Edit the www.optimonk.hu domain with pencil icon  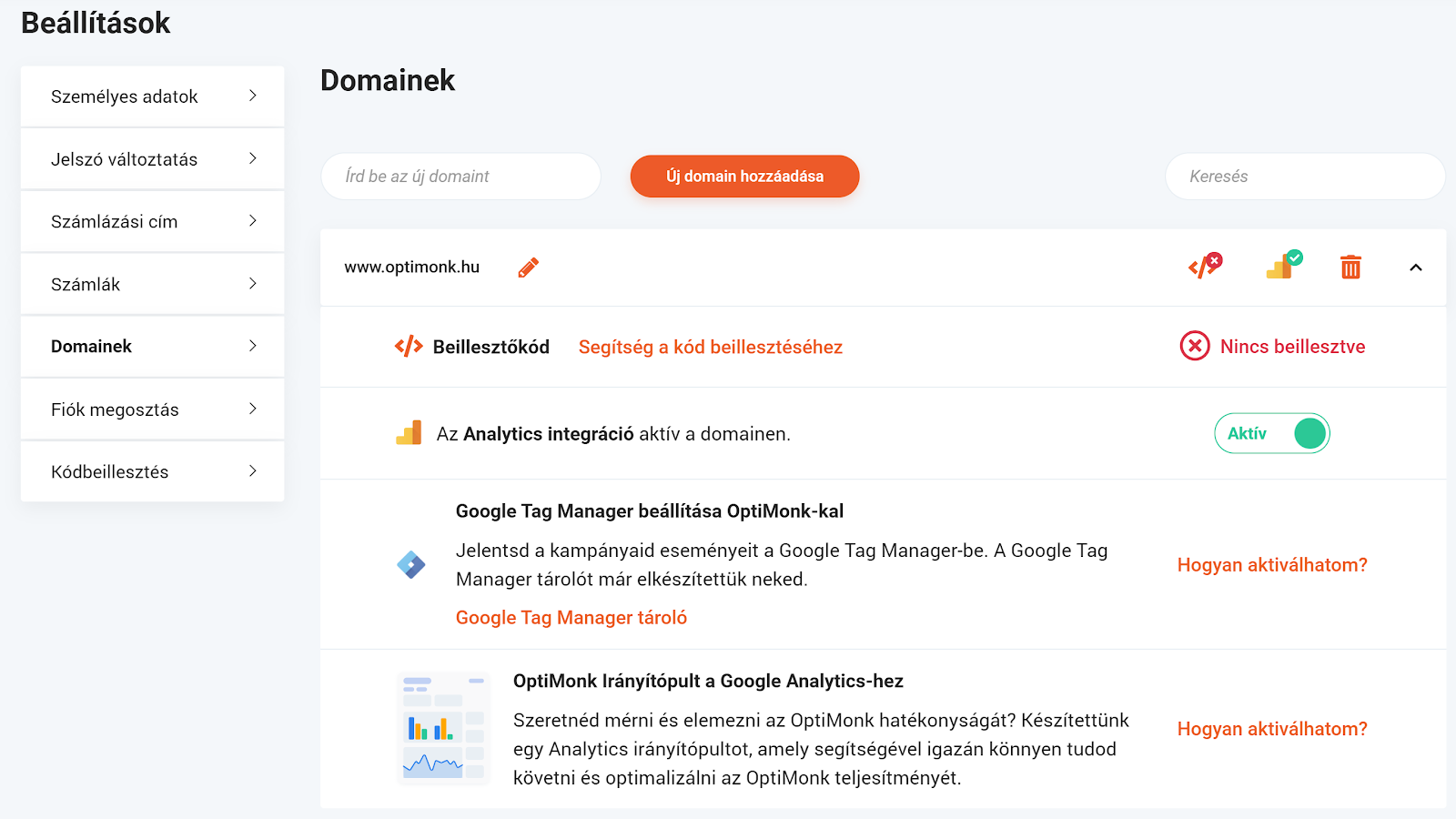click(529, 268)
